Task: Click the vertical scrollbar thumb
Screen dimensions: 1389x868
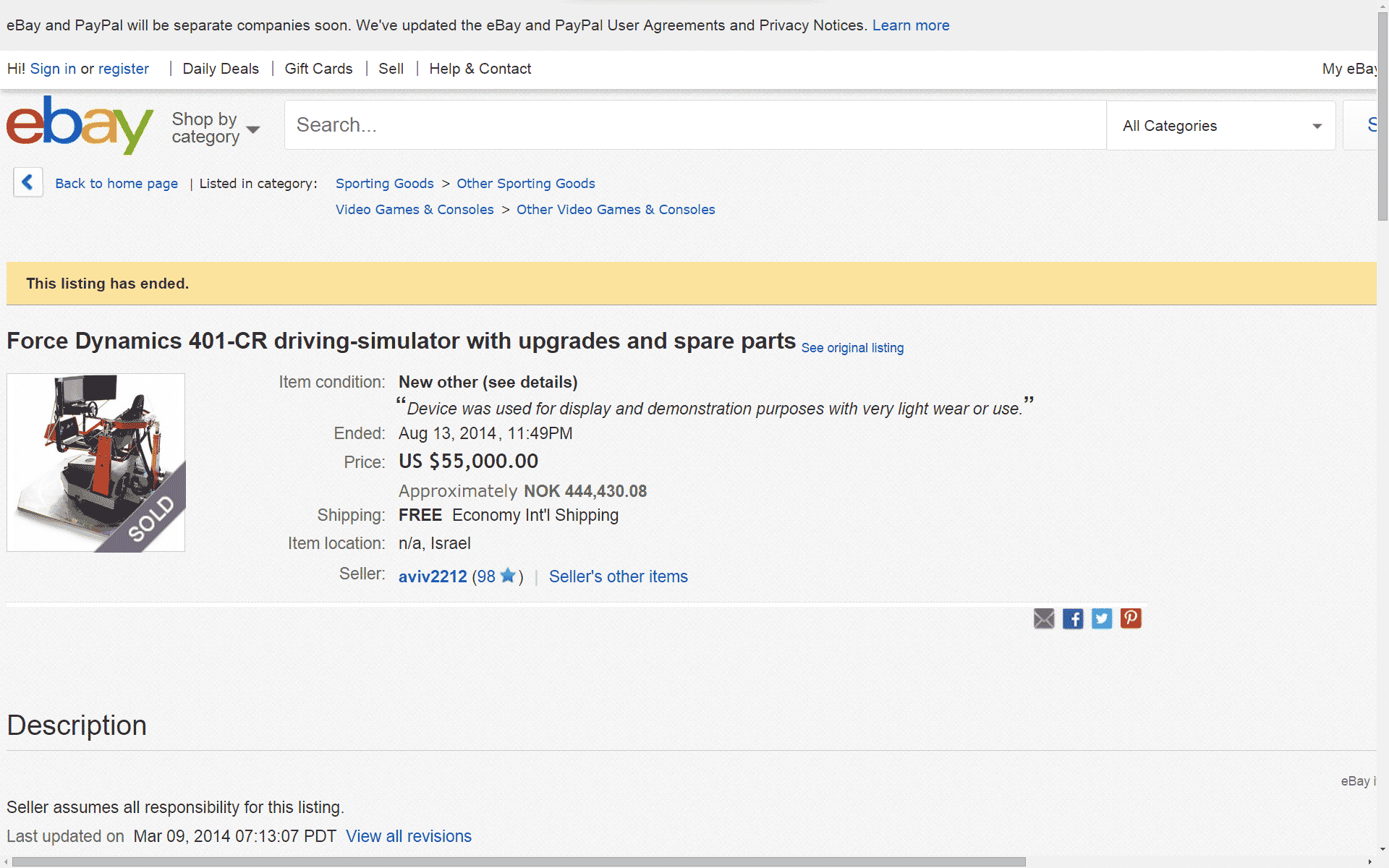Action: point(1382,116)
